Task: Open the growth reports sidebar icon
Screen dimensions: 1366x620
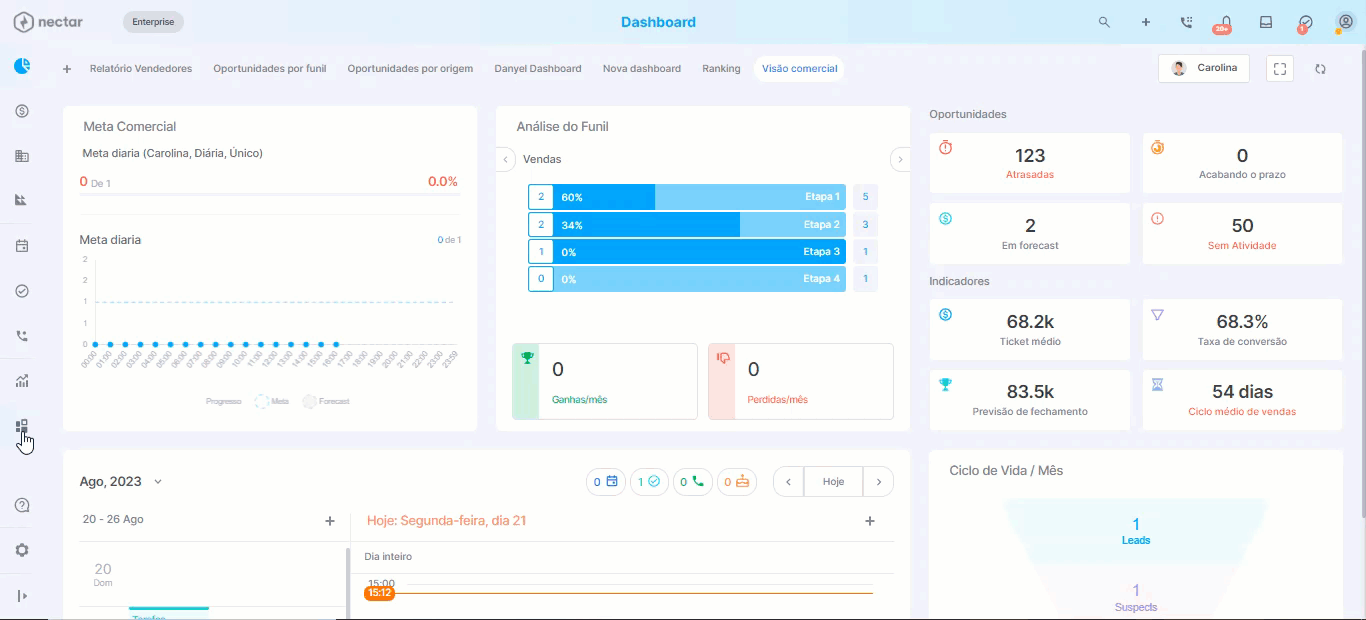Action: pyautogui.click(x=22, y=381)
